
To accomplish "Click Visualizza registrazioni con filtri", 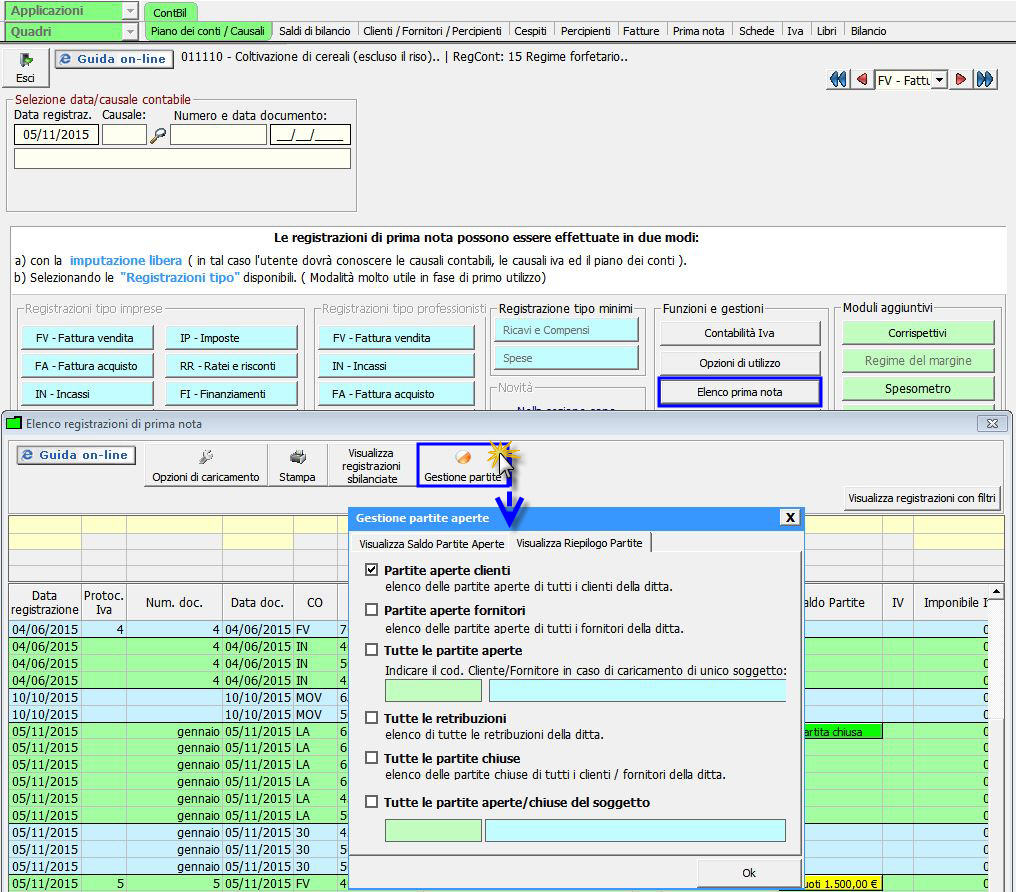I will pyautogui.click(x=921, y=498).
